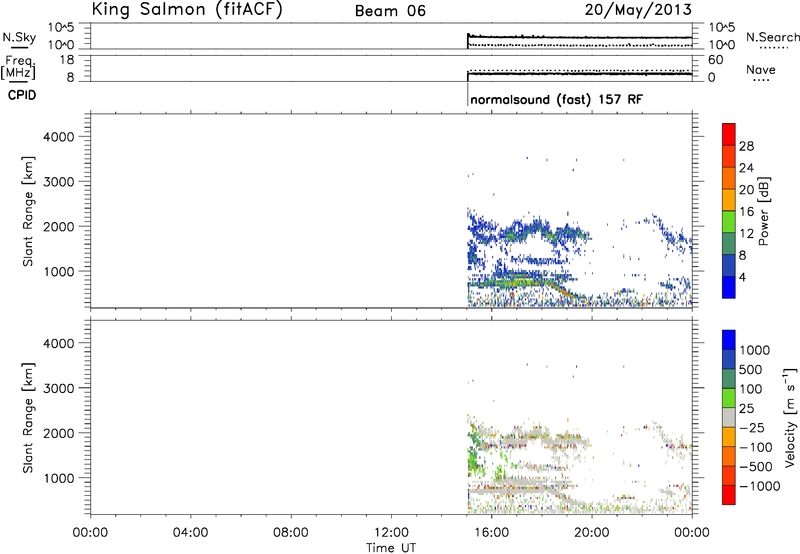
Task: Click the "28" label on the power colorbar
Action: (746, 146)
